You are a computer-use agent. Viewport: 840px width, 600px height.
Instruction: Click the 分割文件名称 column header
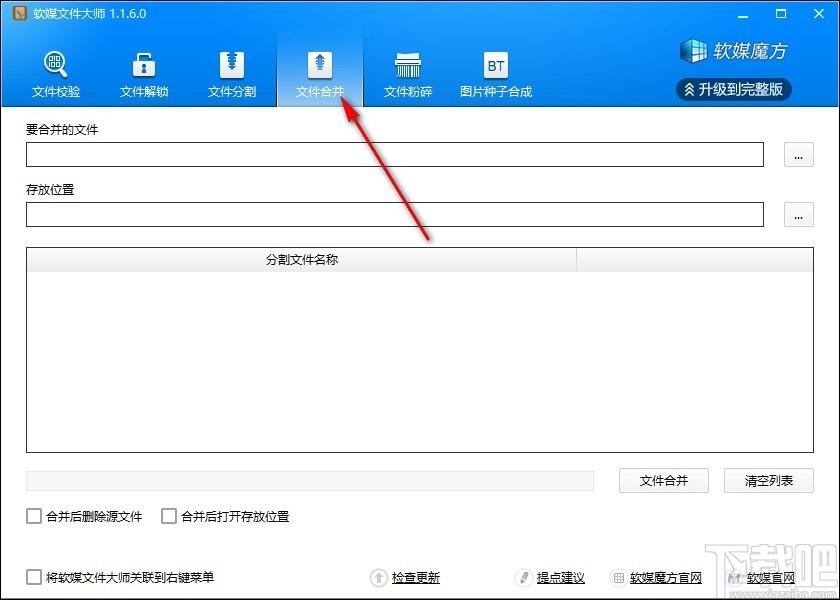coord(301,260)
